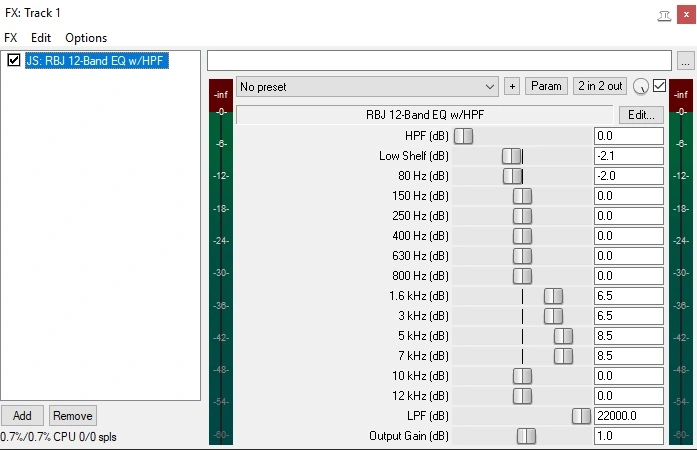Image resolution: width=697 pixels, height=450 pixels.
Task: Select JS: RBJ 12-Band EQ w/HPF in the list
Action: pyautogui.click(x=96, y=61)
